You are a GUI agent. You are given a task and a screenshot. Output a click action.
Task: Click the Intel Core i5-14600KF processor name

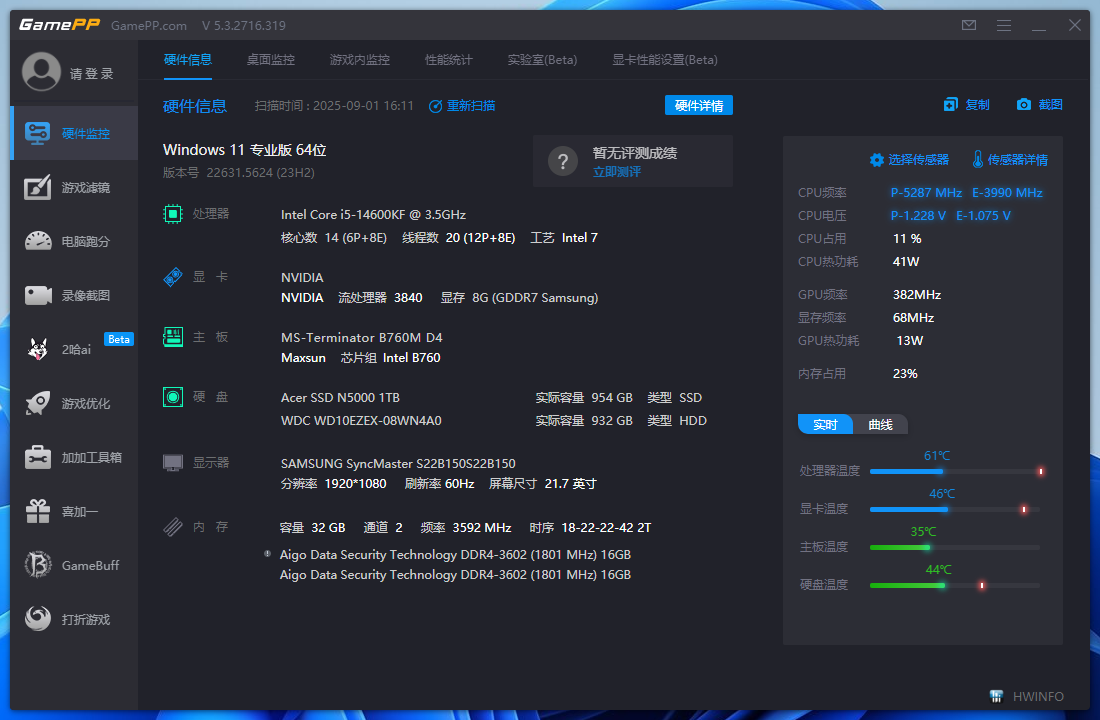(373, 214)
